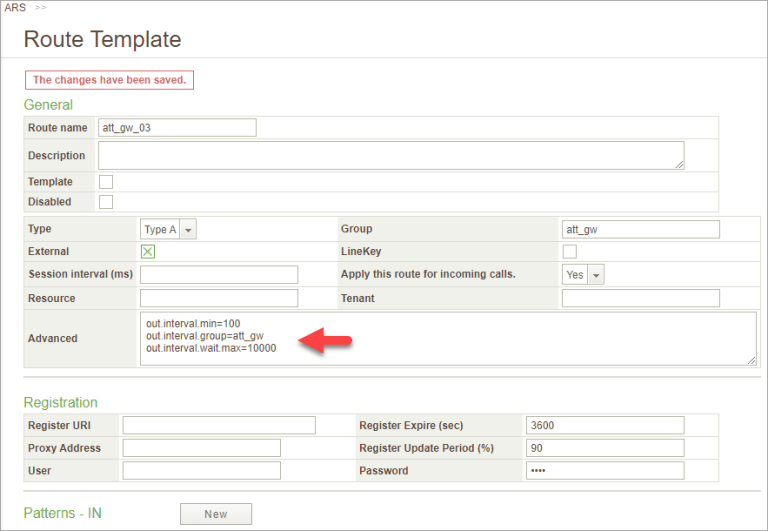This screenshot has height=531, width=768.
Task: Click the 'out.interval.group=att_gw' line
Action: (205, 336)
